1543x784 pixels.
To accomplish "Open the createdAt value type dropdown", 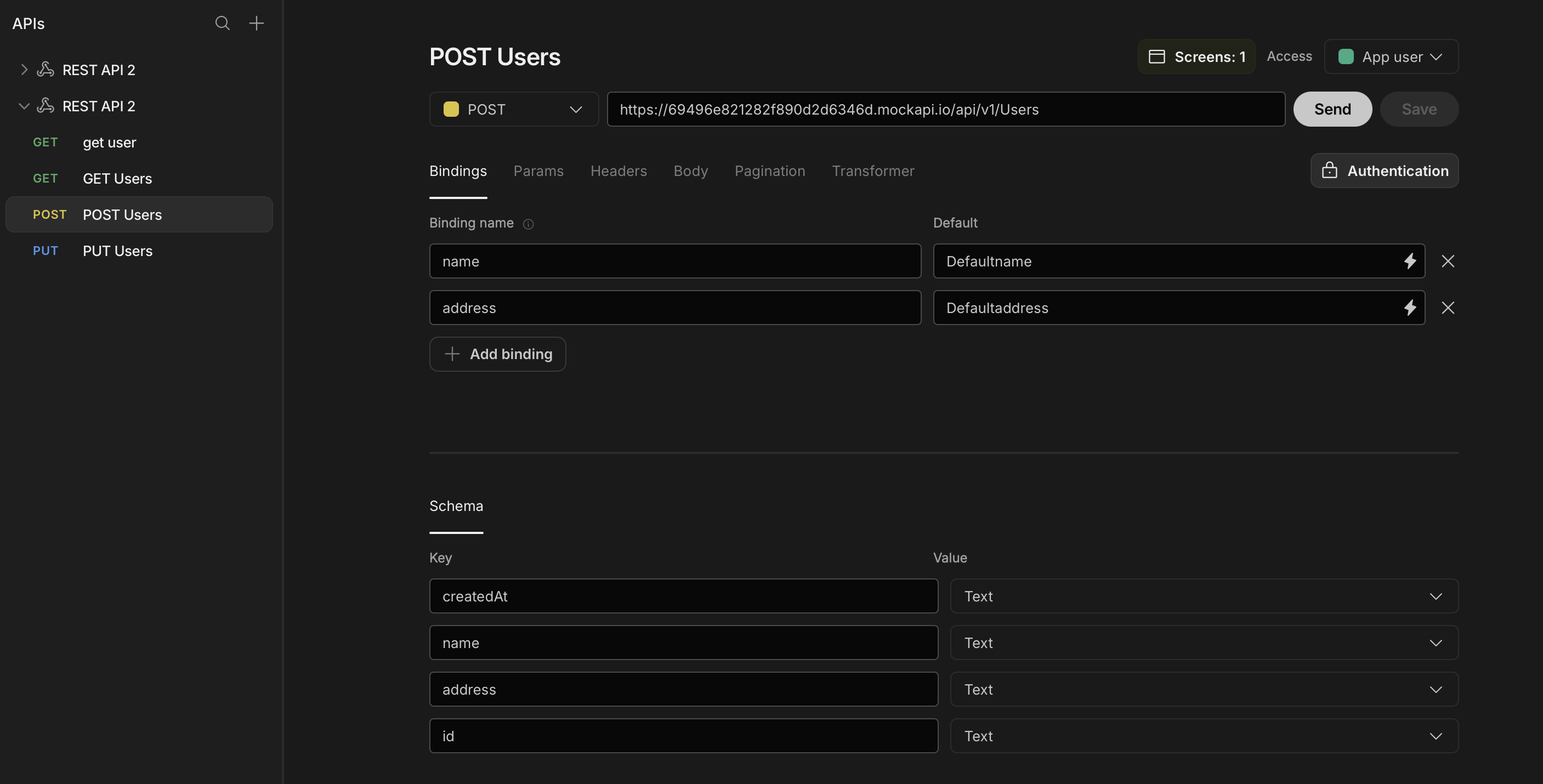I will click(x=1204, y=596).
